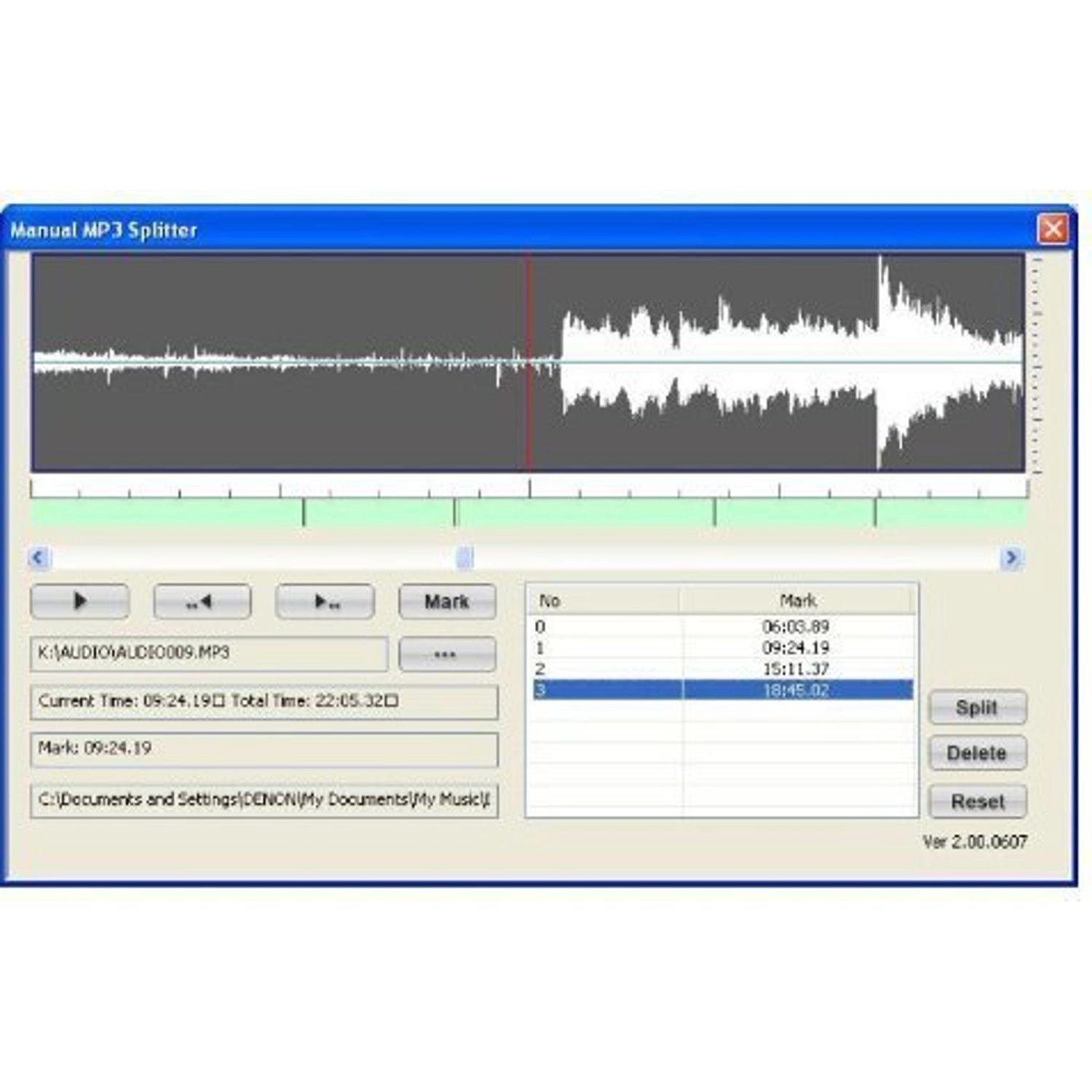Skip backward using the rewind icon
Screen dimensions: 1092x1092
pos(202,601)
